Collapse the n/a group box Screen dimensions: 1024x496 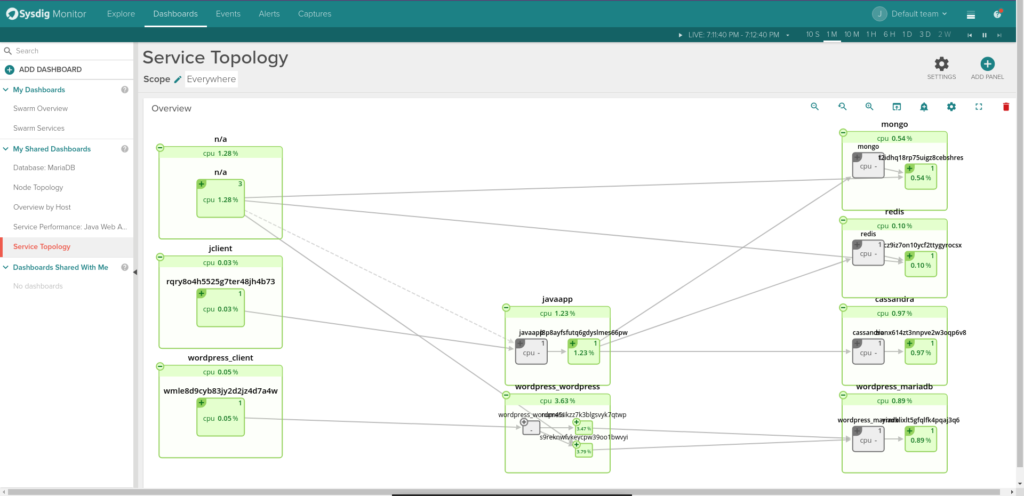click(160, 148)
